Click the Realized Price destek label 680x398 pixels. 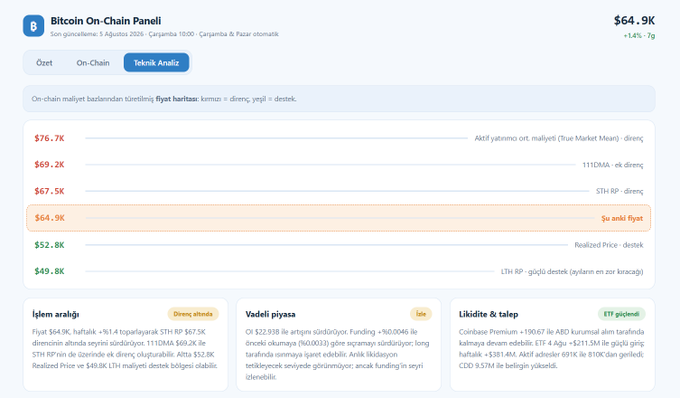coord(609,245)
